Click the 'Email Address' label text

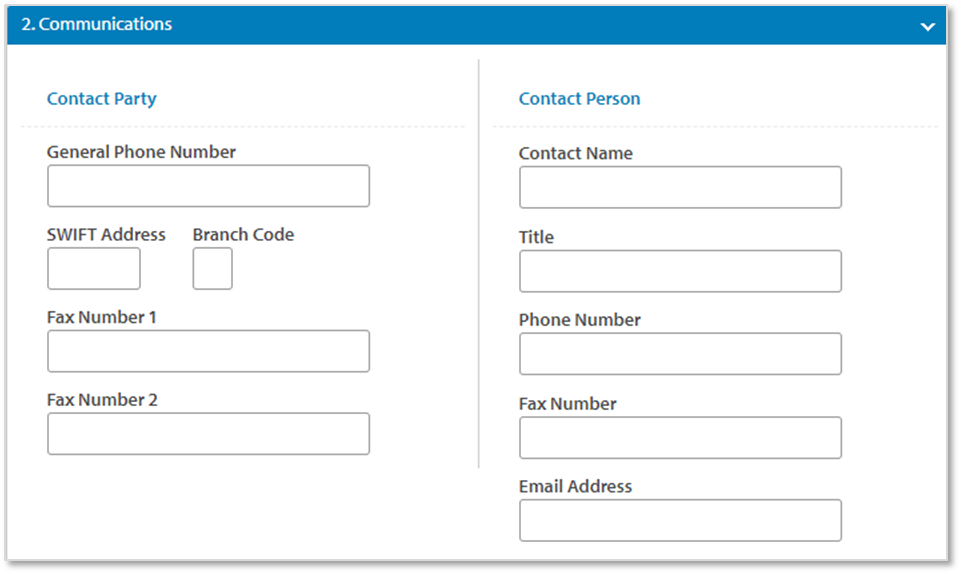575,487
